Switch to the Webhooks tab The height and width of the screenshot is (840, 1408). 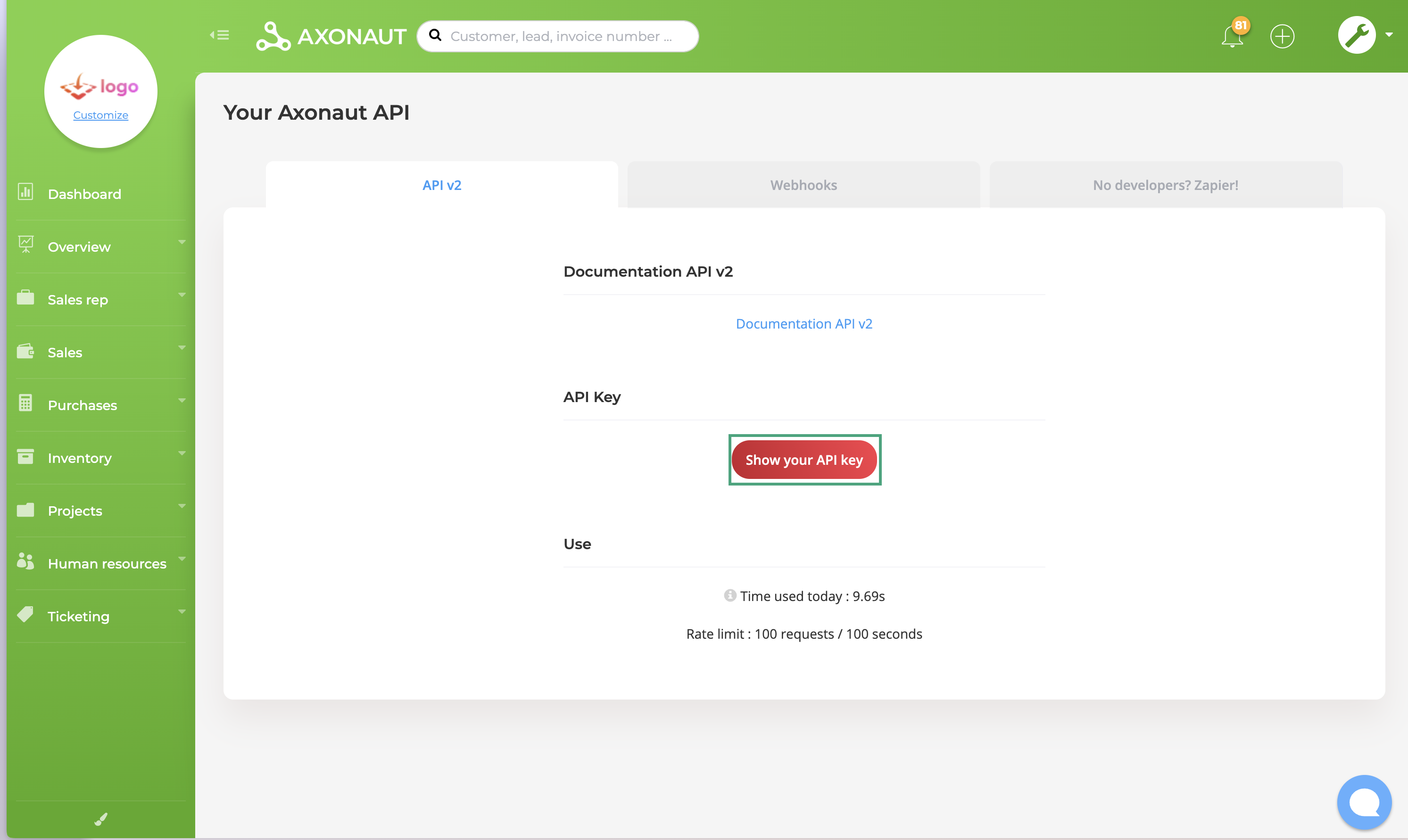[x=803, y=185]
